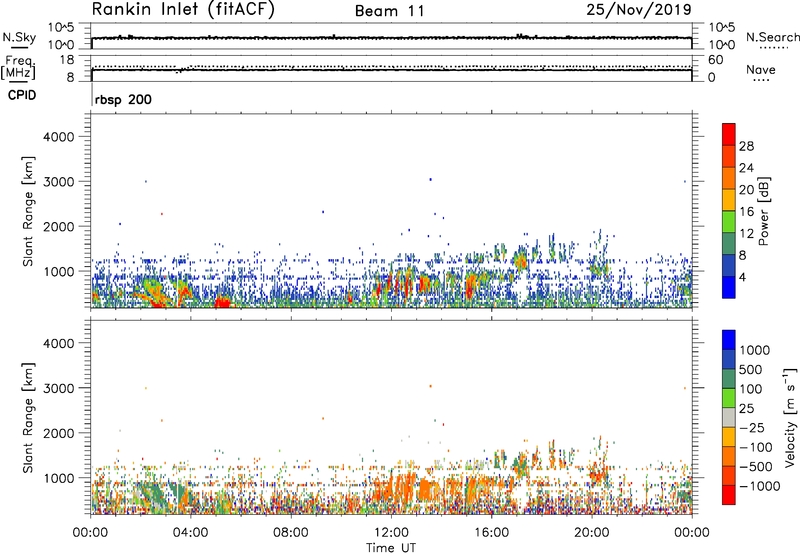
Task: Click the 'Rankin Inlet (fitACF)' title
Action: coord(183,10)
